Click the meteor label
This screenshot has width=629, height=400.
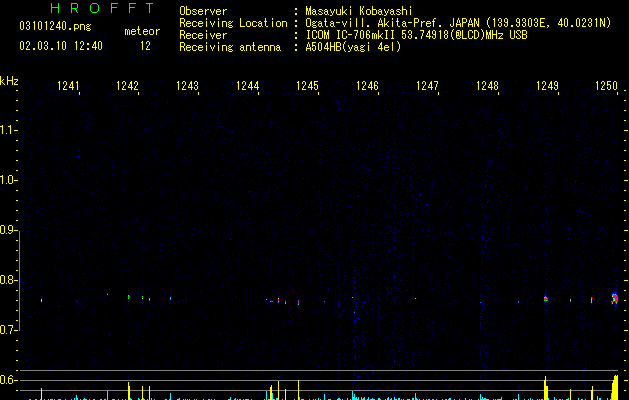tap(142, 31)
